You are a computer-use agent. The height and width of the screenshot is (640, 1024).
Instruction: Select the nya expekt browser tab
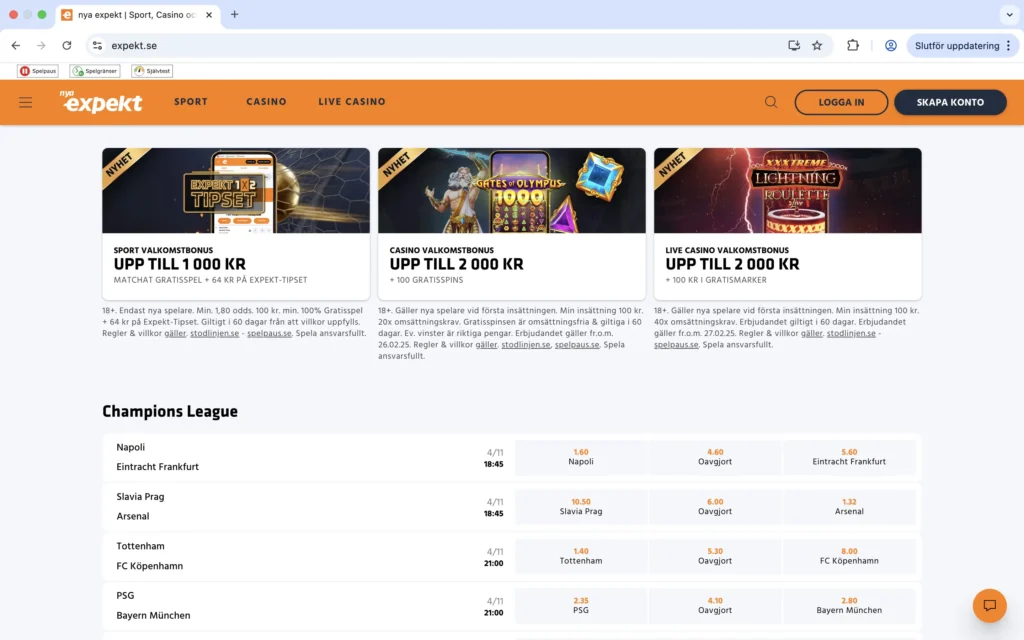pos(137,14)
